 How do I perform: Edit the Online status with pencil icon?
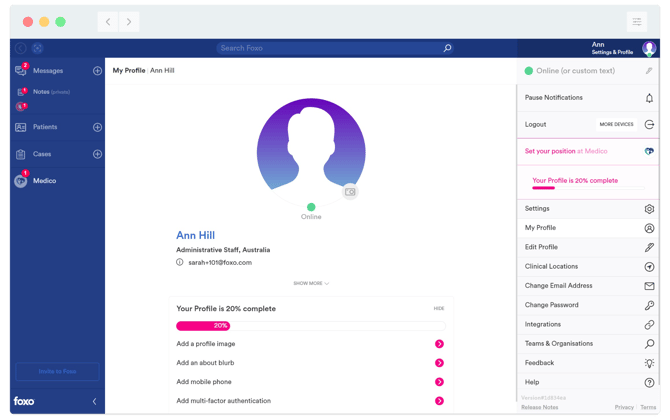coord(648,71)
